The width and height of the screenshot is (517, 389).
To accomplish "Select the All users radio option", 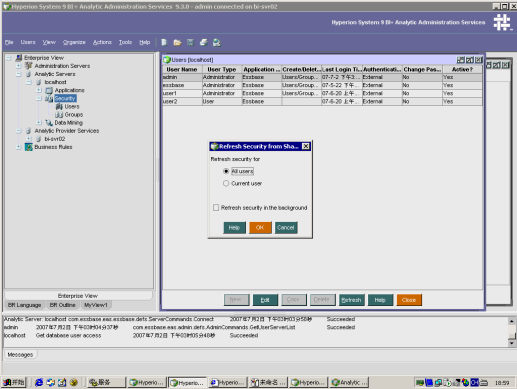I will point(226,171).
